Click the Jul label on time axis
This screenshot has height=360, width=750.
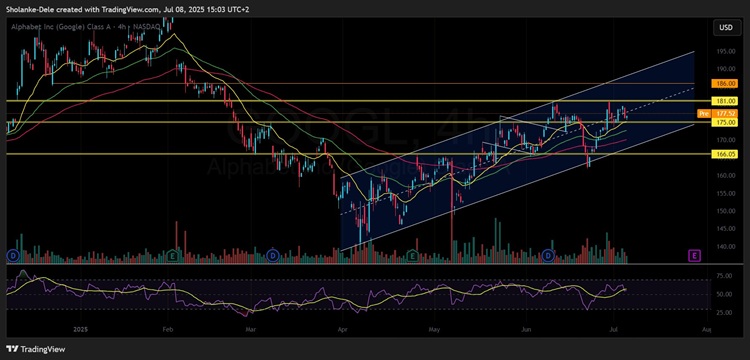613,330
